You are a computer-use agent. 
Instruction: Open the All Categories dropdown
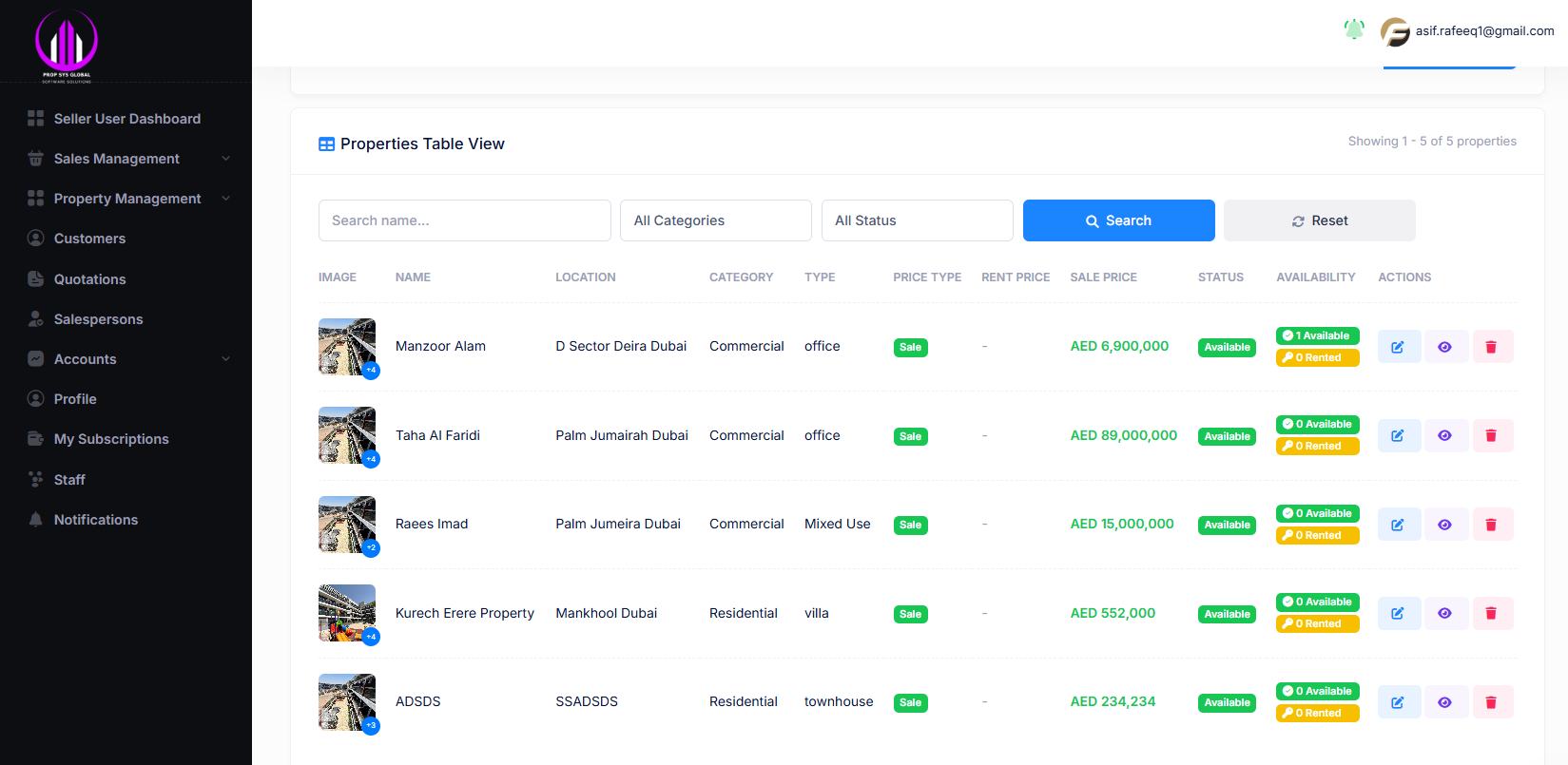pos(715,220)
